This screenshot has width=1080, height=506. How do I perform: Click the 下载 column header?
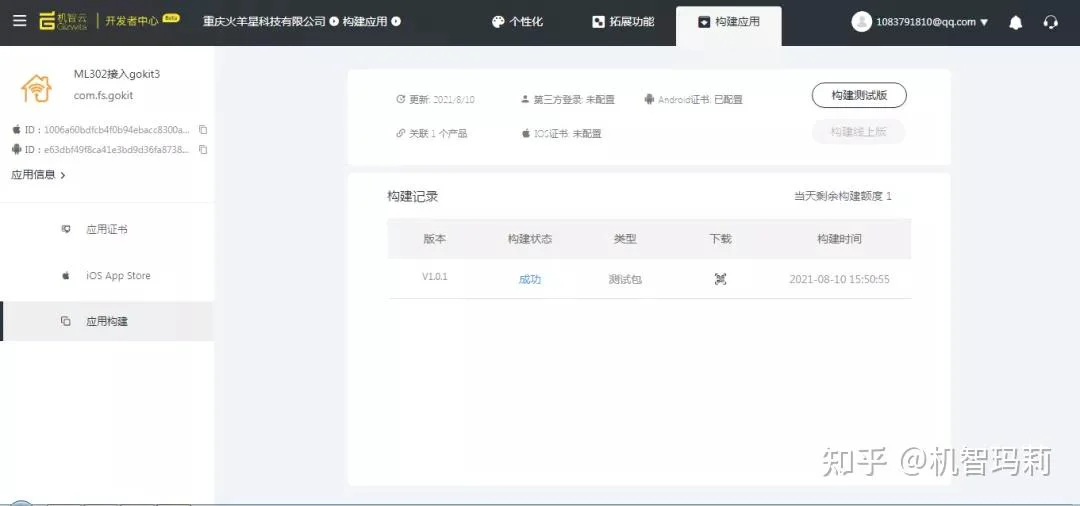720,239
